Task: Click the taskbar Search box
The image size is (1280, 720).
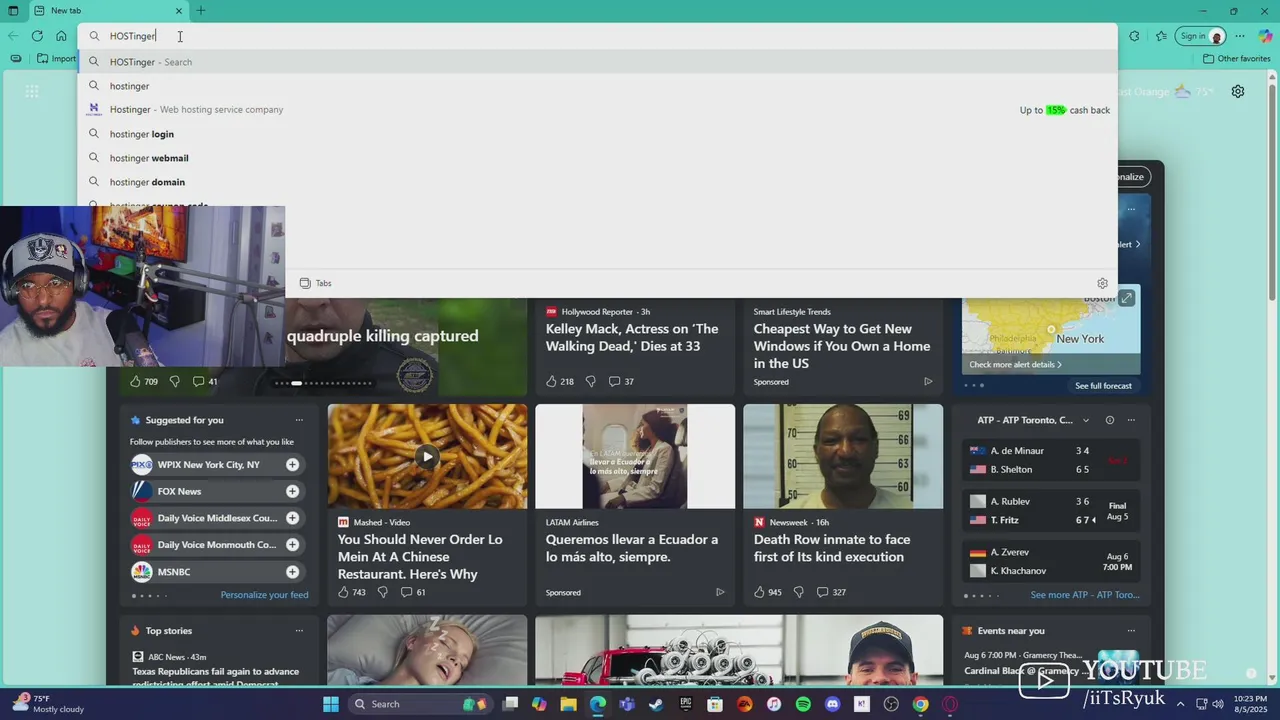Action: tap(418, 704)
